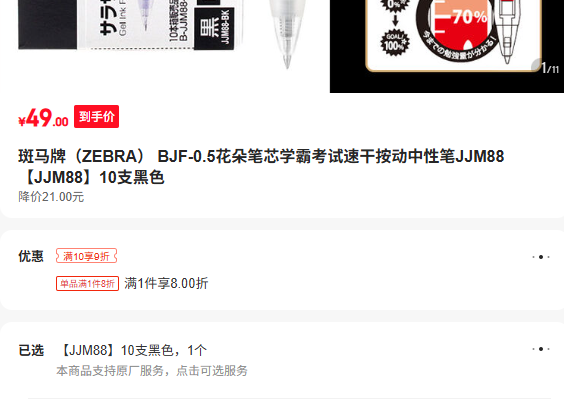The image size is (564, 414).
Task: Open the pen box product image
Action: point(127,24)
